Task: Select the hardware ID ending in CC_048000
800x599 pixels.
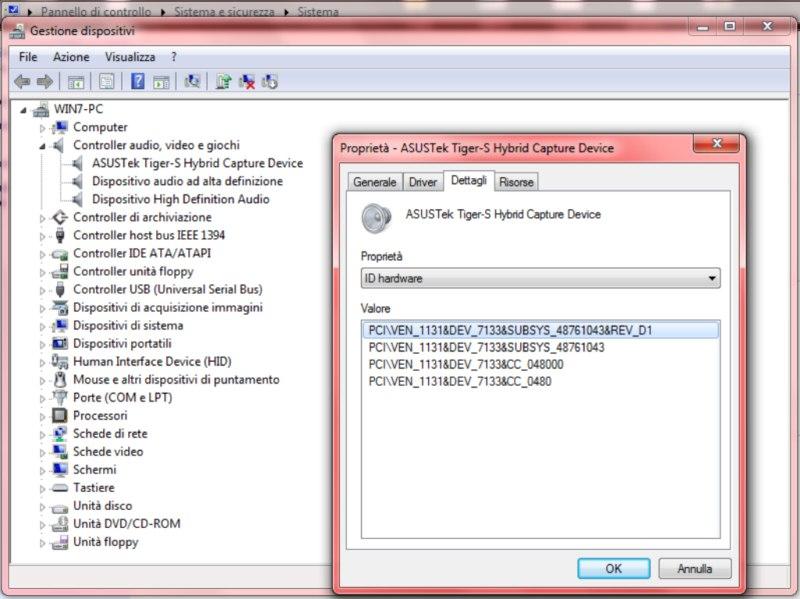Action: click(x=466, y=365)
